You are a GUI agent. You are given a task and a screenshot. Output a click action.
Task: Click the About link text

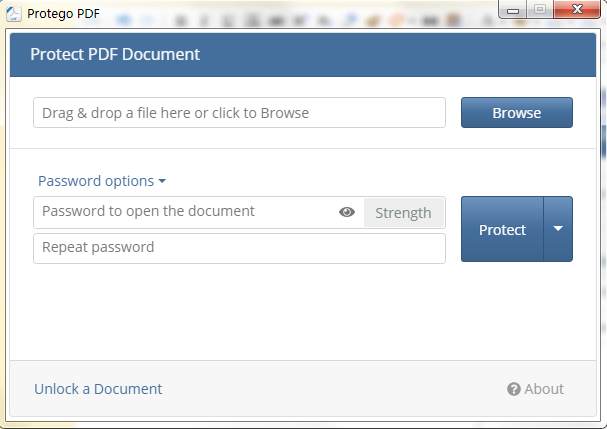coord(544,389)
